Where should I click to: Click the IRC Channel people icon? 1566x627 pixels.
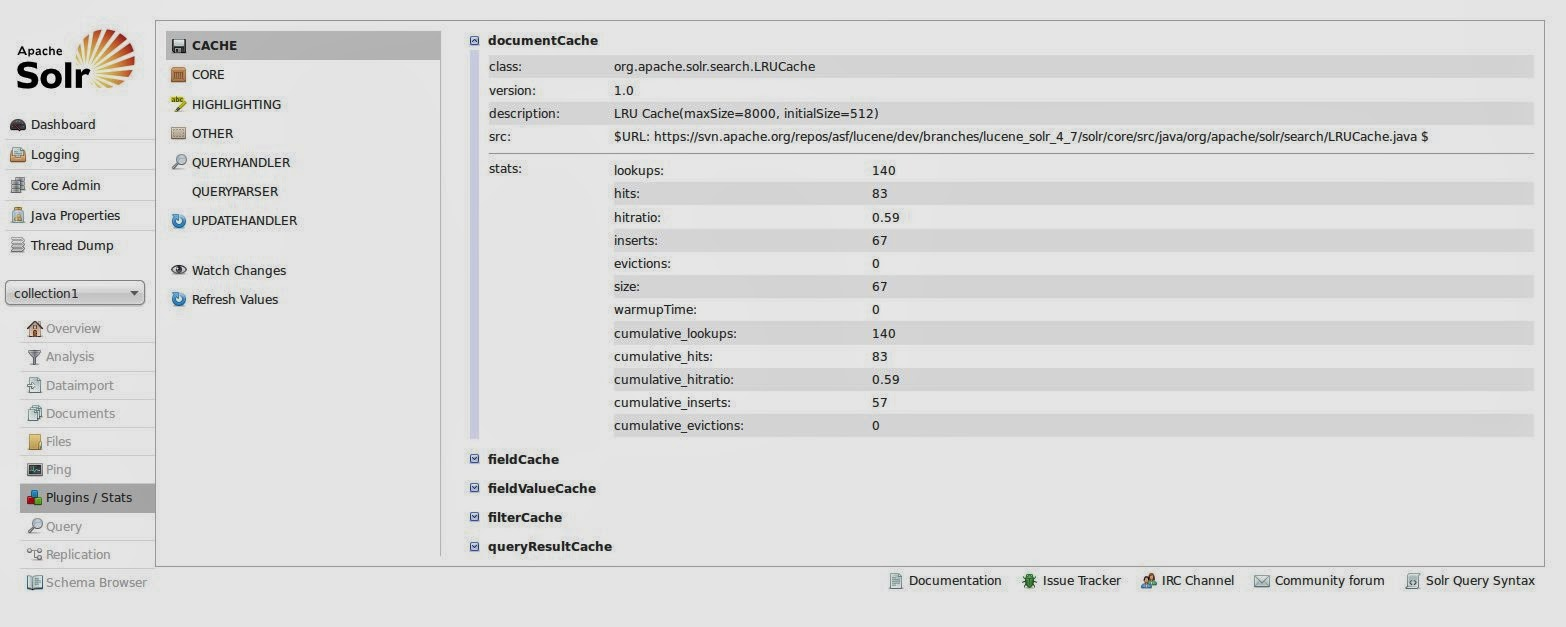click(x=1148, y=581)
